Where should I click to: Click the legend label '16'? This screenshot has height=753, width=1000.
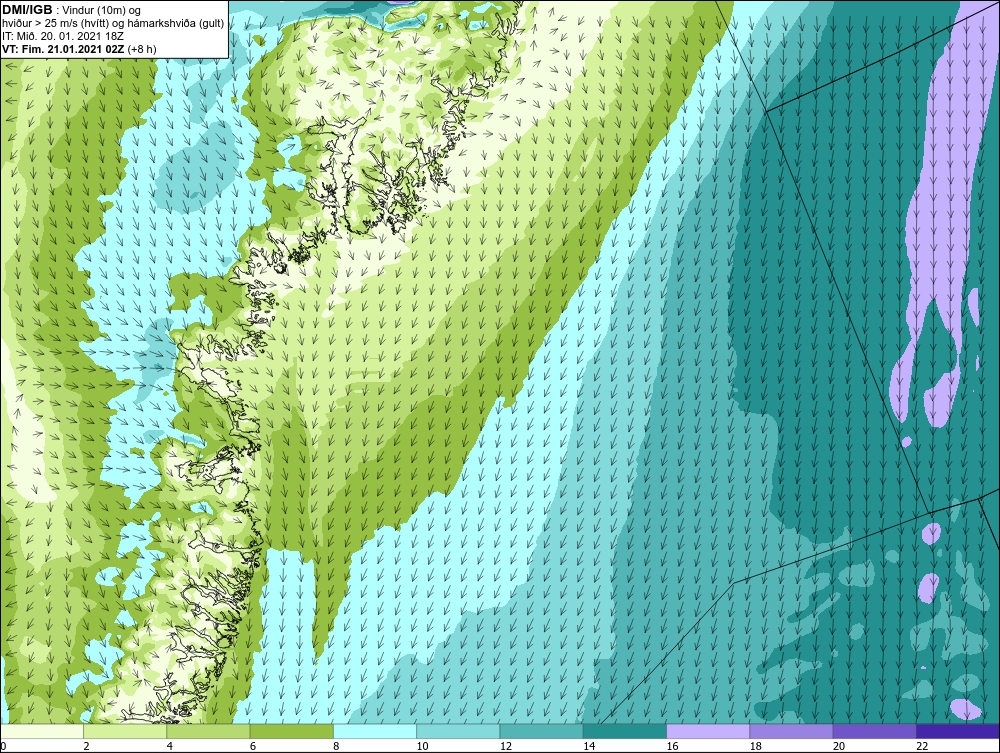coord(672,746)
